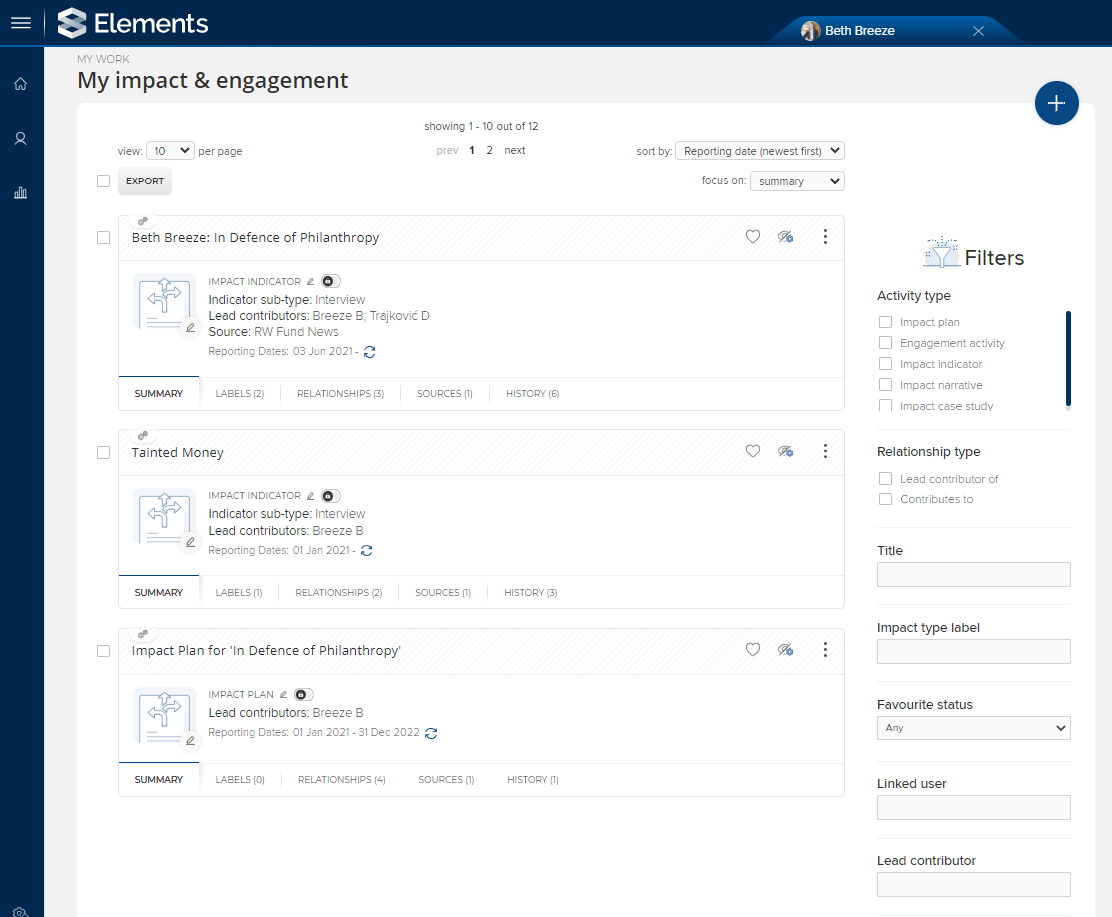Check the Lead contributor of filter
Image resolution: width=1112 pixels, height=917 pixels.
tap(885, 479)
